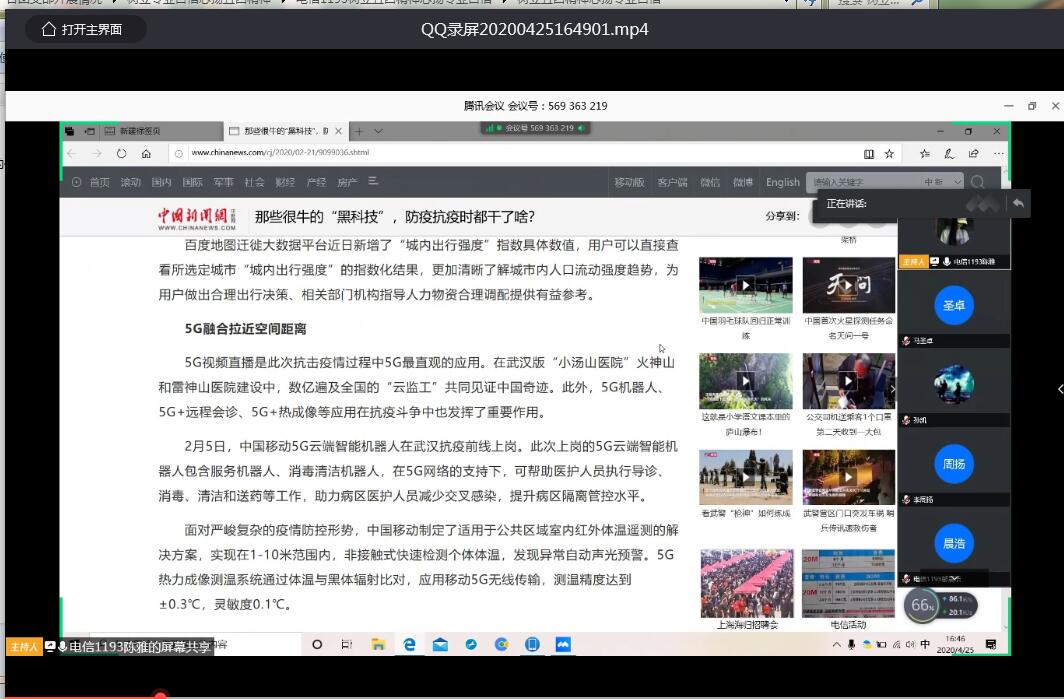Open File Explorer from taskbar

[x=378, y=645]
